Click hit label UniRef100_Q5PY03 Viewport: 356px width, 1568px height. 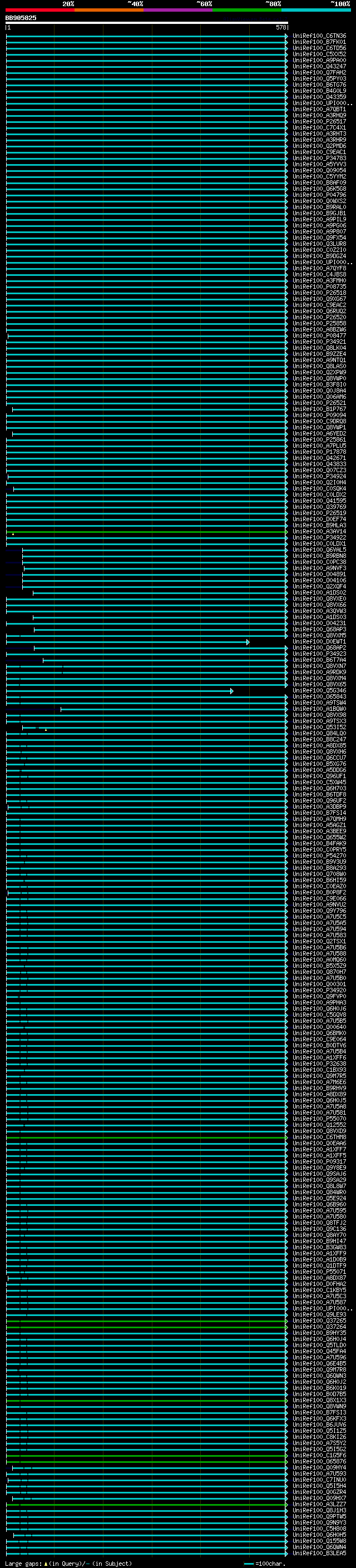pyautogui.click(x=319, y=78)
